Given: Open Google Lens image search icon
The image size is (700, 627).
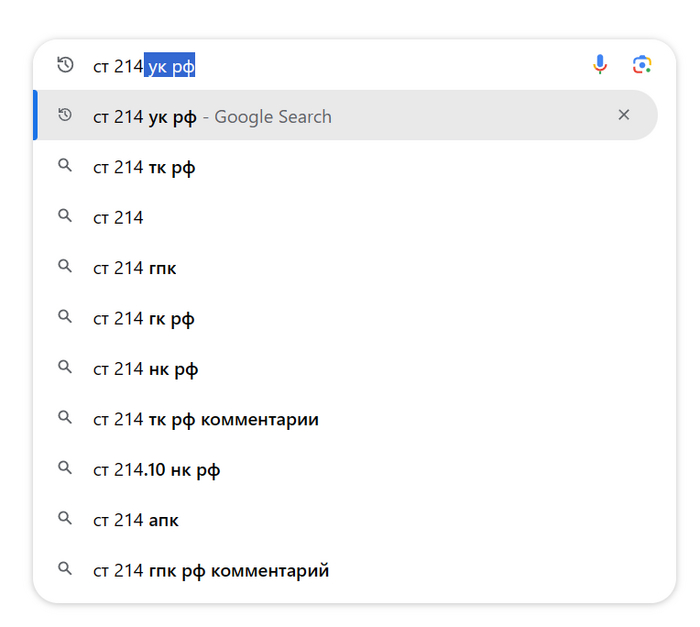Looking at the screenshot, I should (x=642, y=65).
